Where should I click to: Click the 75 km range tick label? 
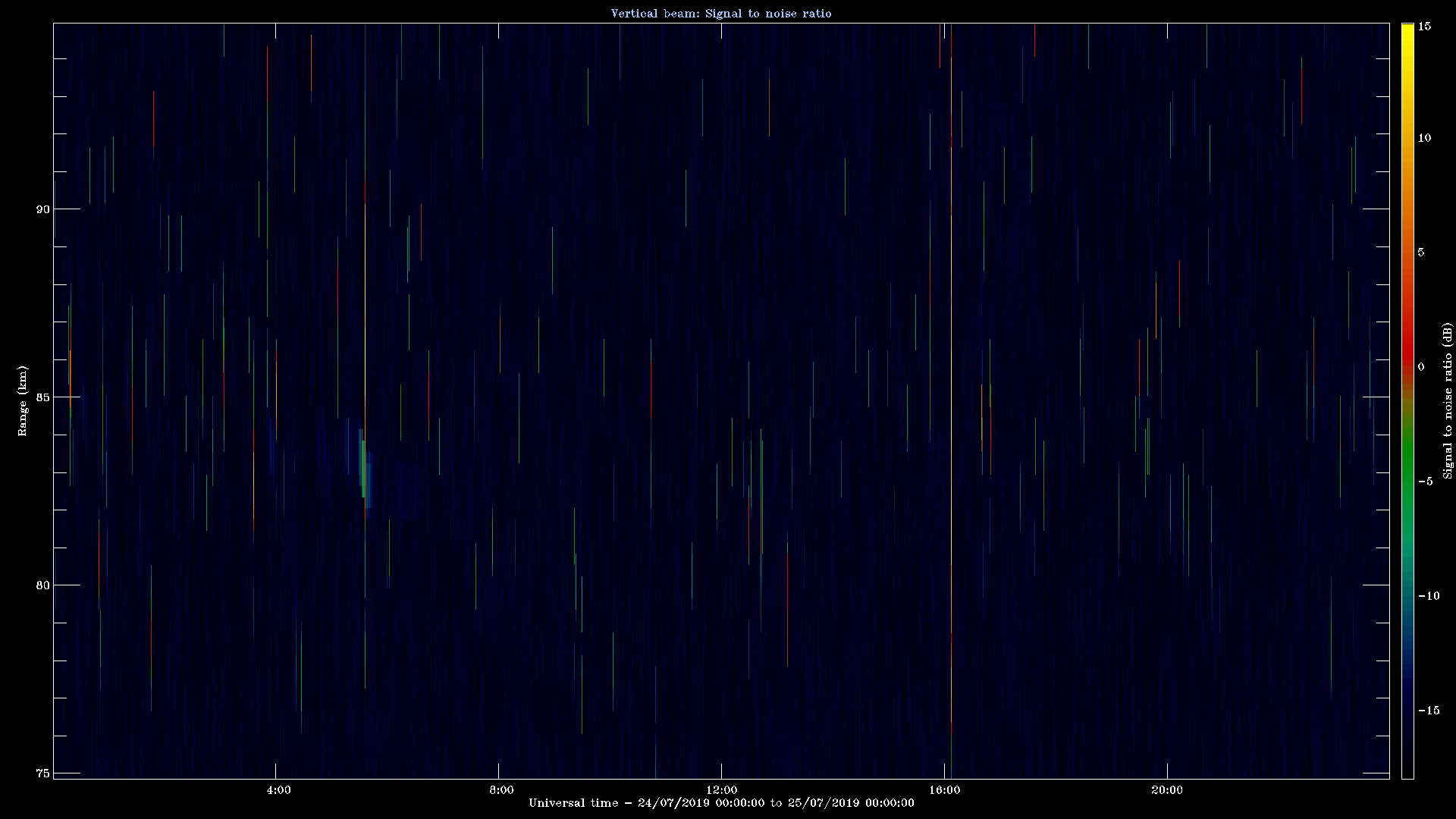42,773
